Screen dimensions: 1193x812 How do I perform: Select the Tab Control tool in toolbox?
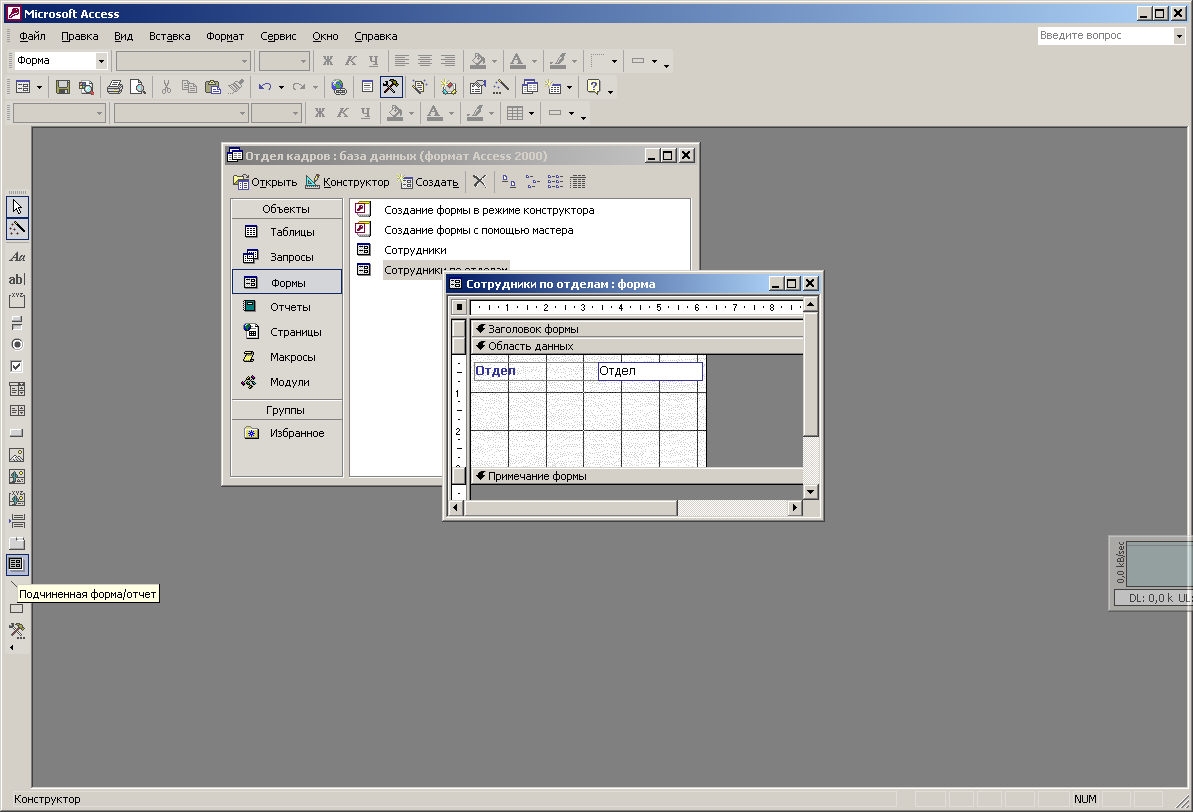(17, 543)
